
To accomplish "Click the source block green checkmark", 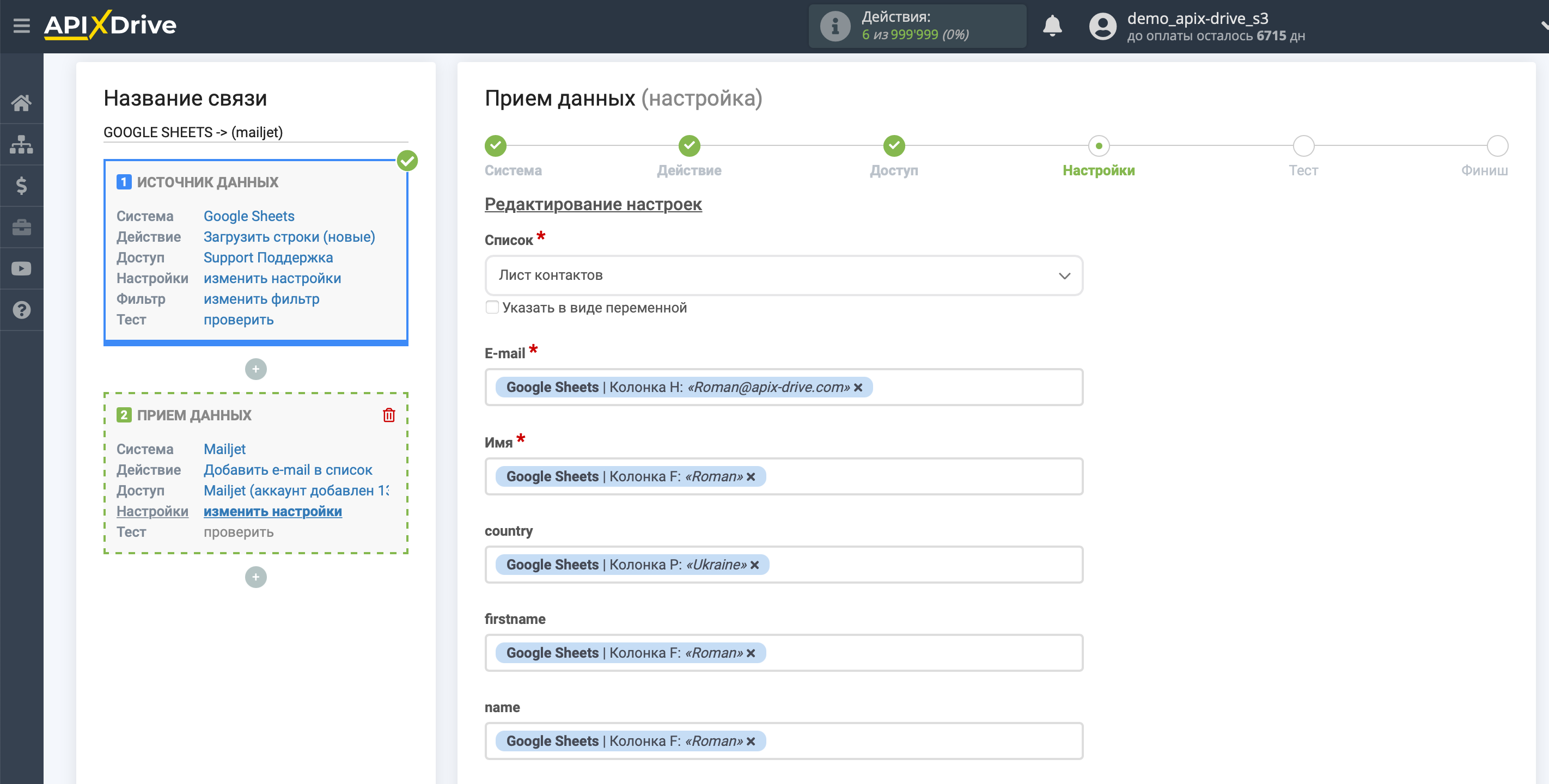I will click(407, 161).
